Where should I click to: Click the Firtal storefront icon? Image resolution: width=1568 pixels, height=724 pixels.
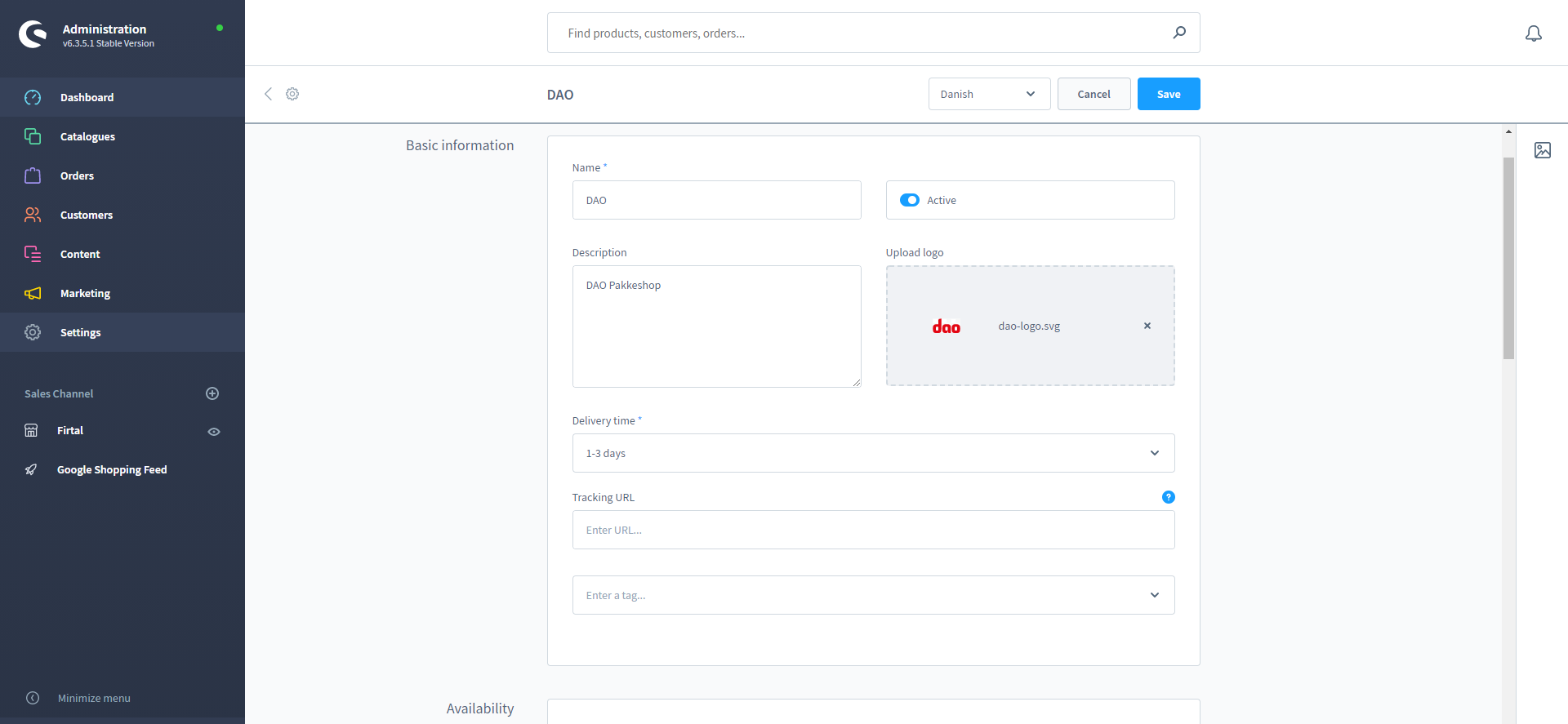click(x=31, y=430)
